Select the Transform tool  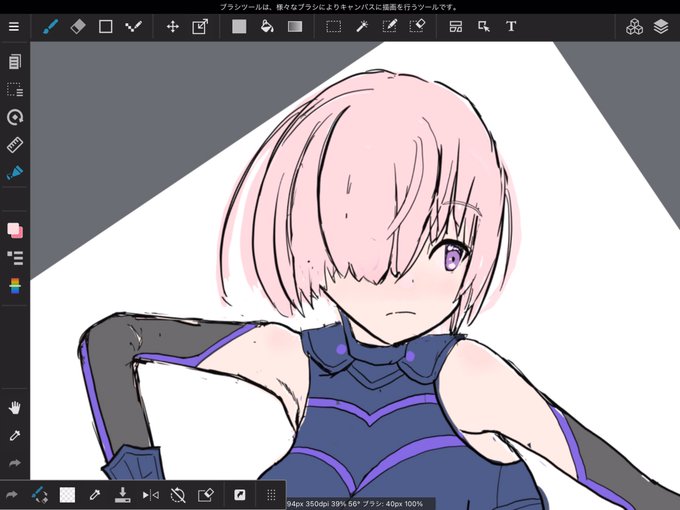click(x=200, y=26)
